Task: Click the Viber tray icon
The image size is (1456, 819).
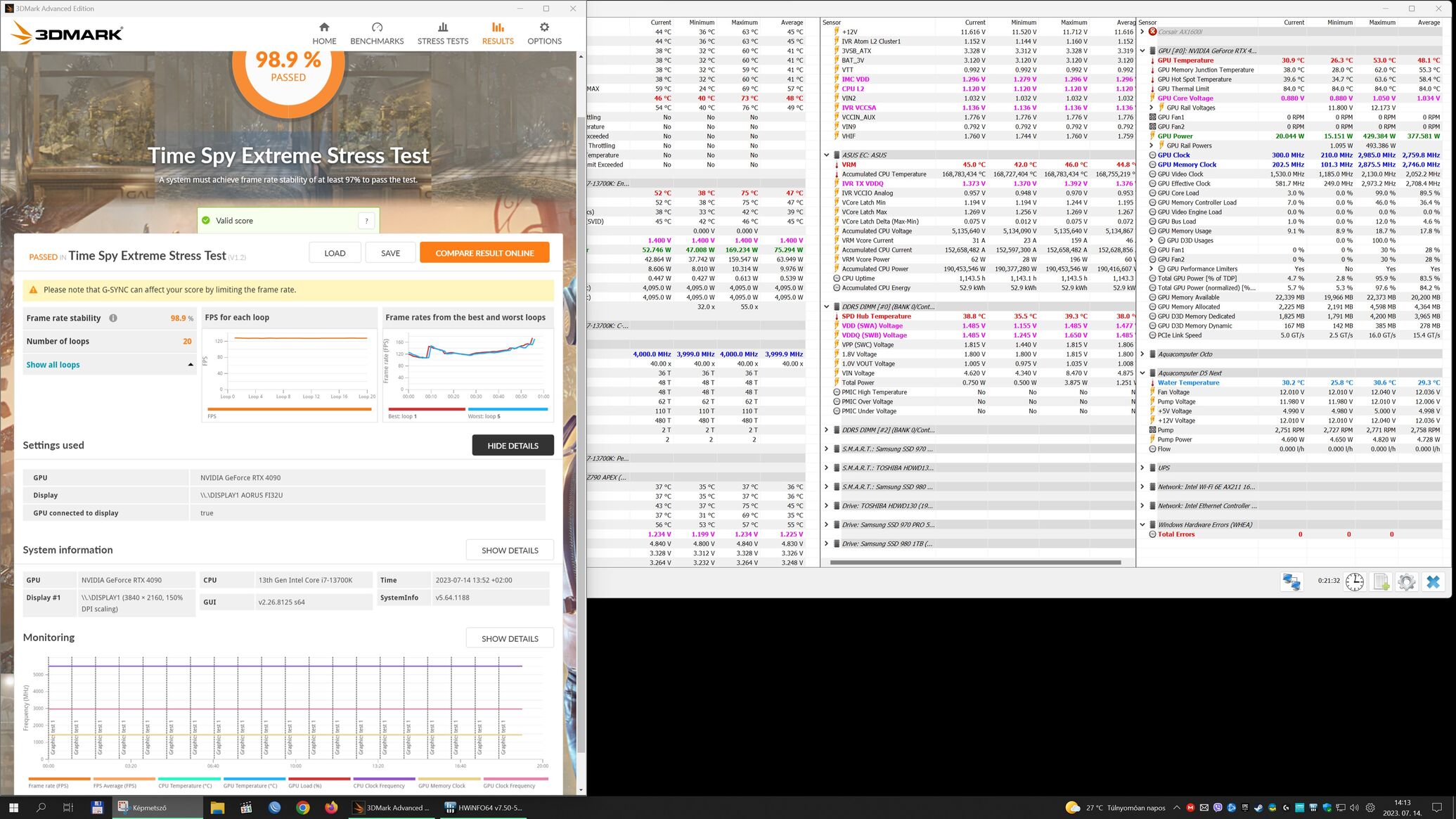Action: pos(1218,808)
